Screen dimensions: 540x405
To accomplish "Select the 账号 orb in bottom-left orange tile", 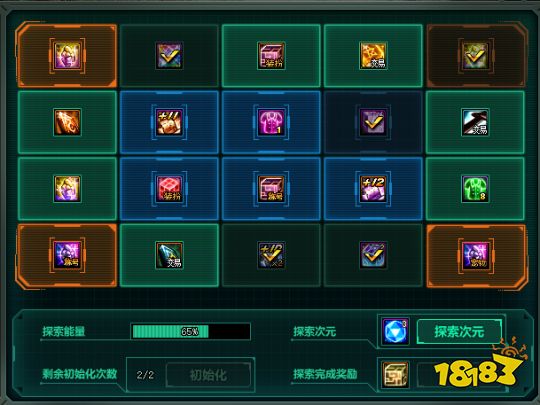I will (x=67, y=255).
